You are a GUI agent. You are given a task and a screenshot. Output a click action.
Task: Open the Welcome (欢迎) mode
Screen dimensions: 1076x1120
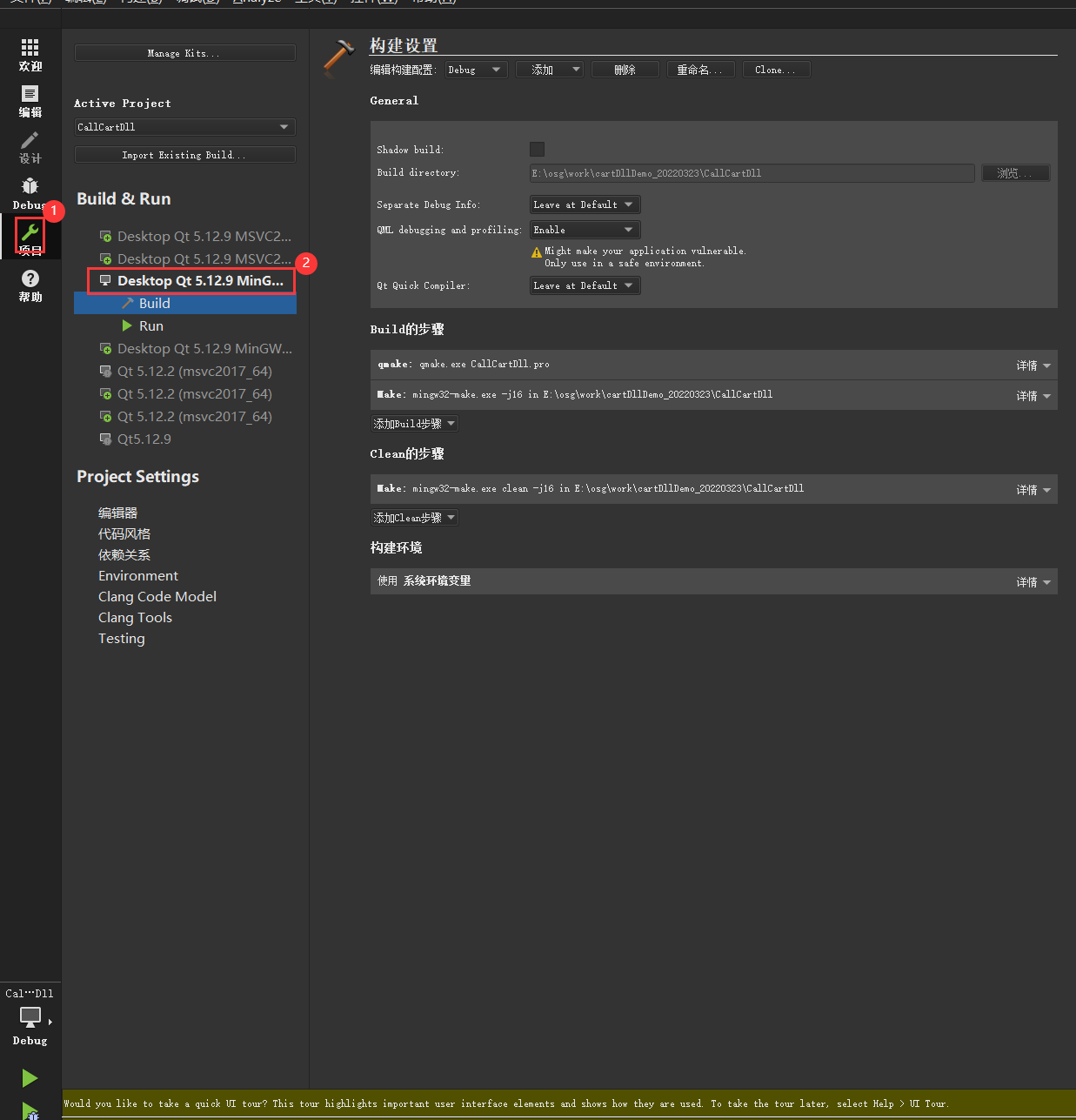tap(30, 54)
